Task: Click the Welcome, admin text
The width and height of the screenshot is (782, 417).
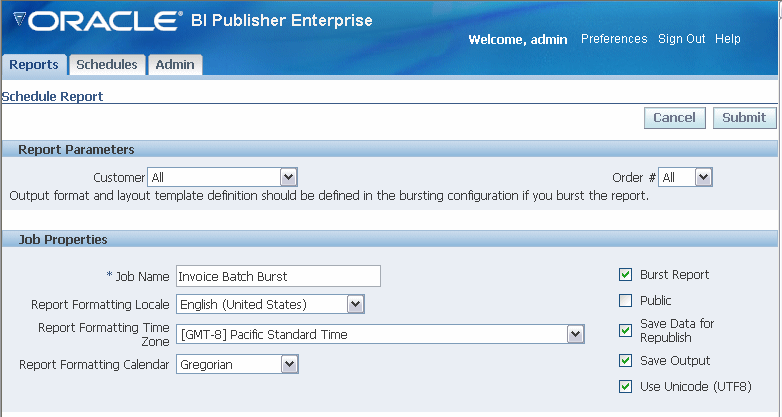Action: pos(518,39)
